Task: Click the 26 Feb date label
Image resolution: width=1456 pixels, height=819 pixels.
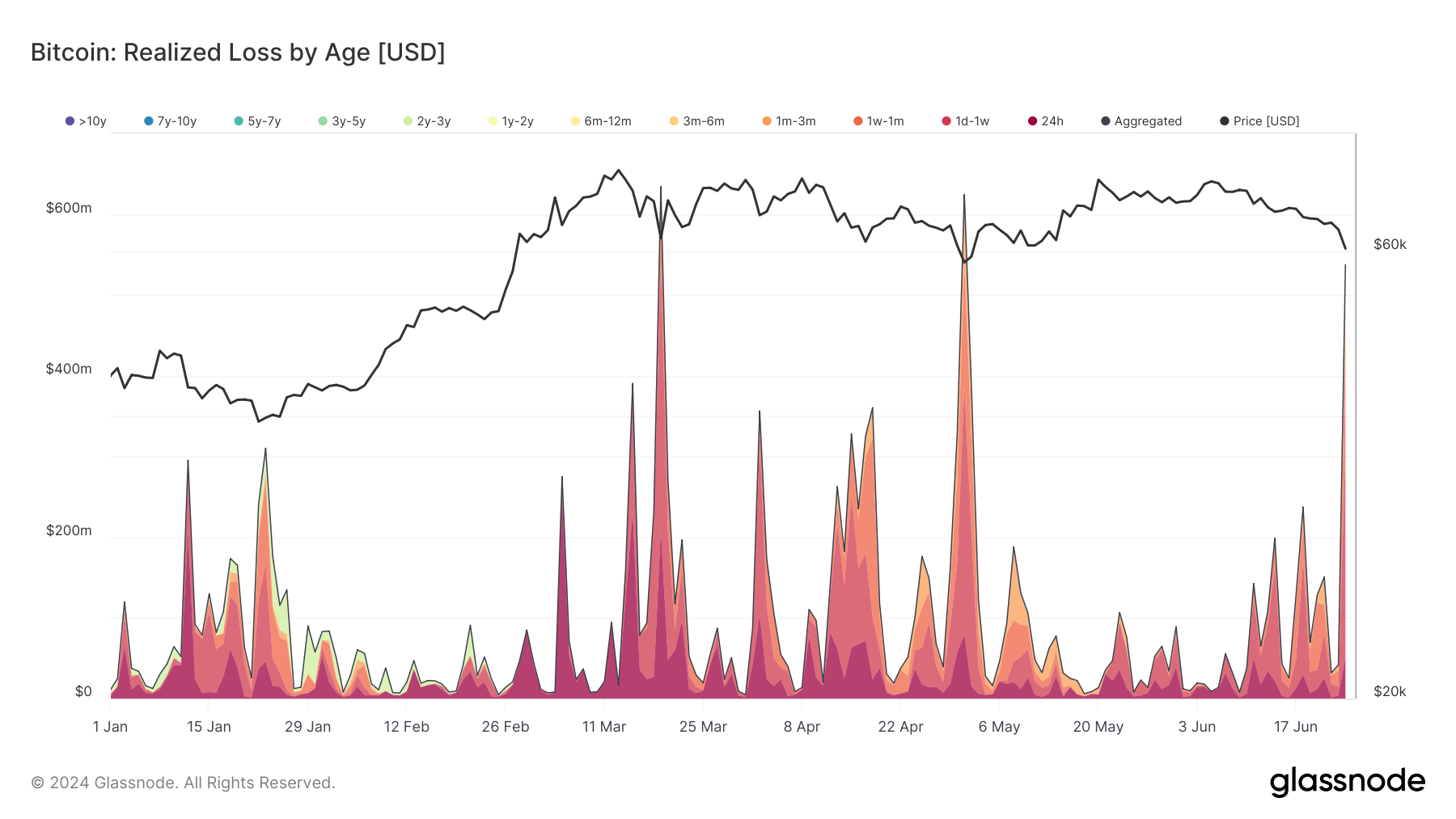Action: 506,727
